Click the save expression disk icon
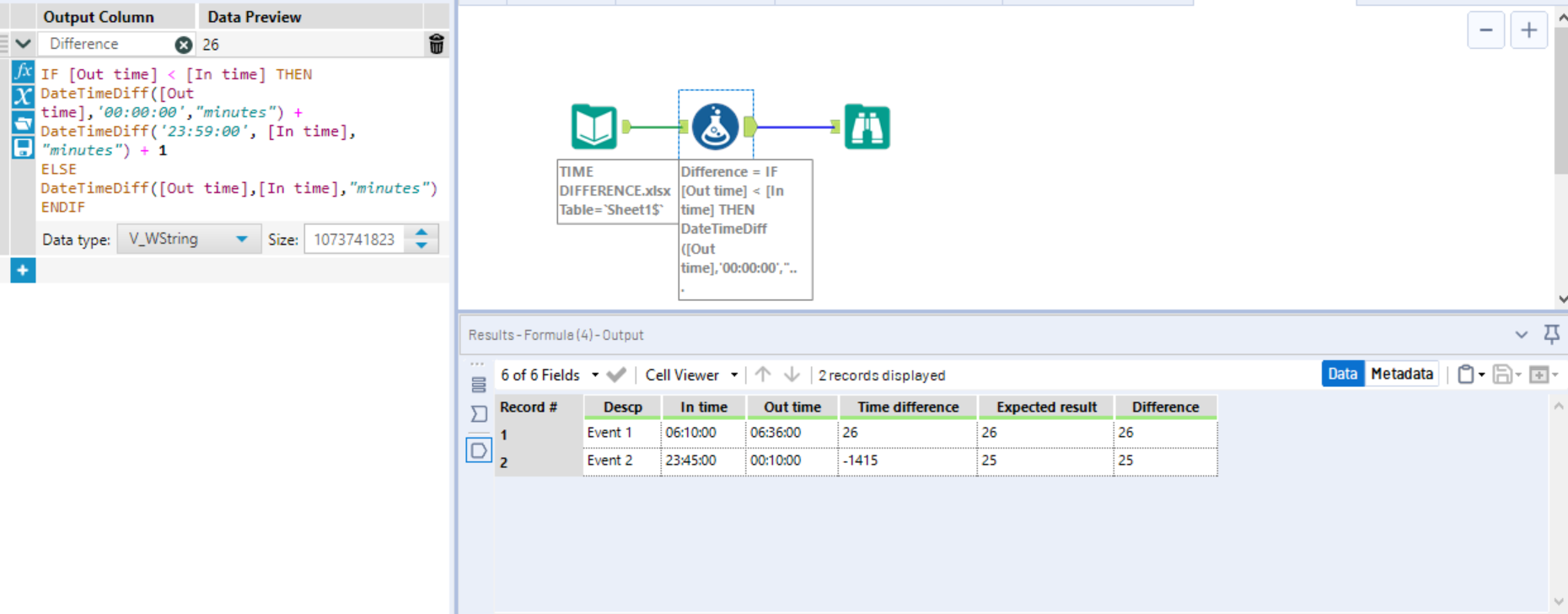The width and height of the screenshot is (1568, 614). coord(23,148)
